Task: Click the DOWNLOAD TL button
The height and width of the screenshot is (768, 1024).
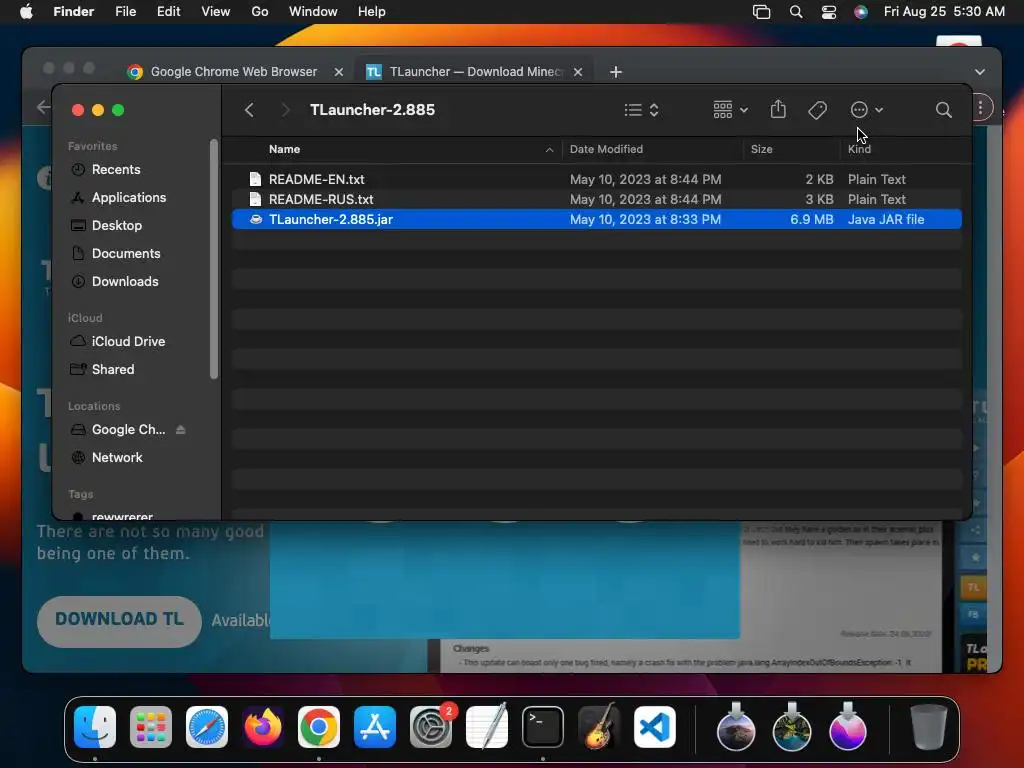Action: [119, 620]
